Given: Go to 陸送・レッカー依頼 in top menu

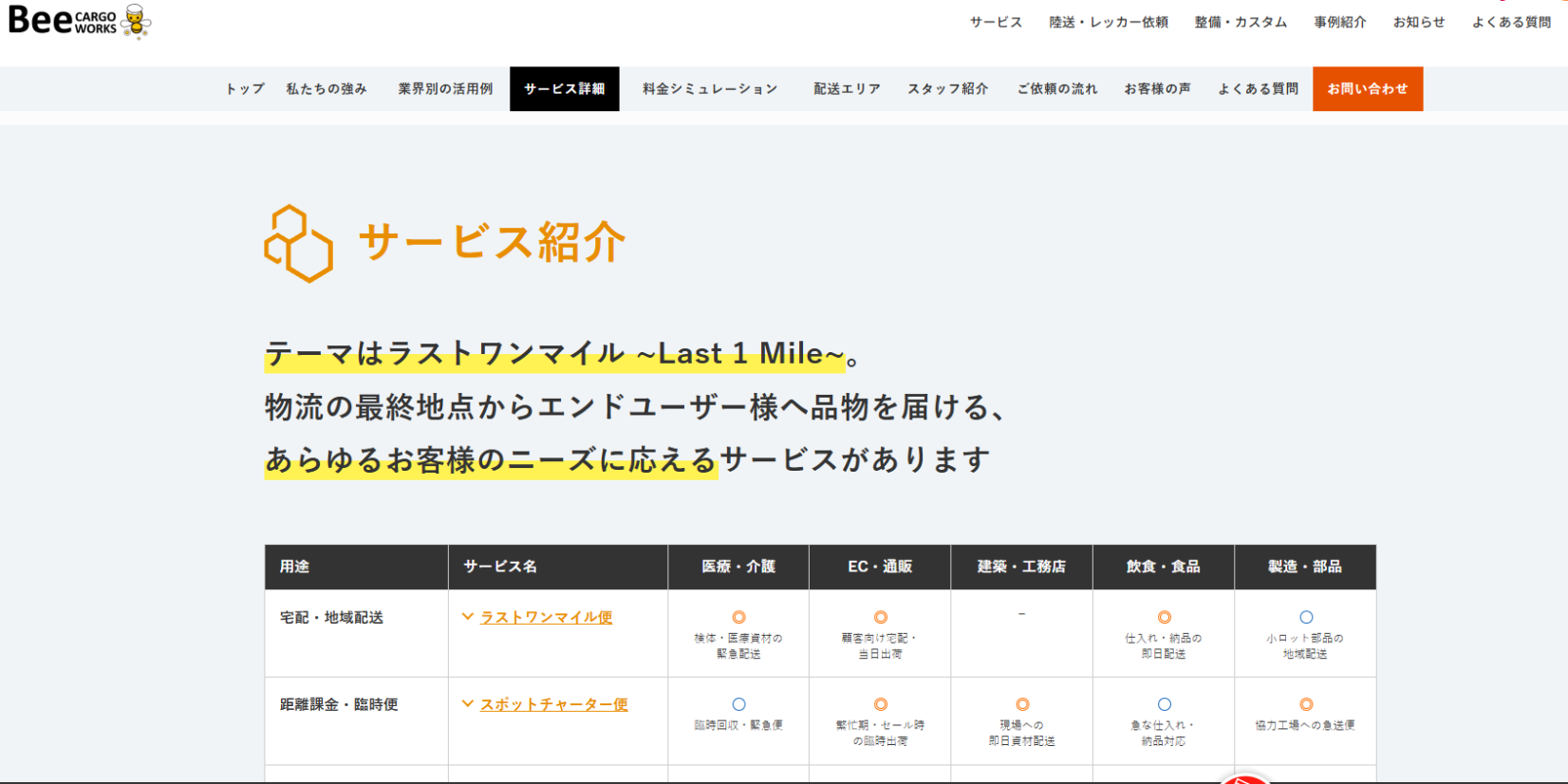Looking at the screenshot, I should pos(1108,22).
